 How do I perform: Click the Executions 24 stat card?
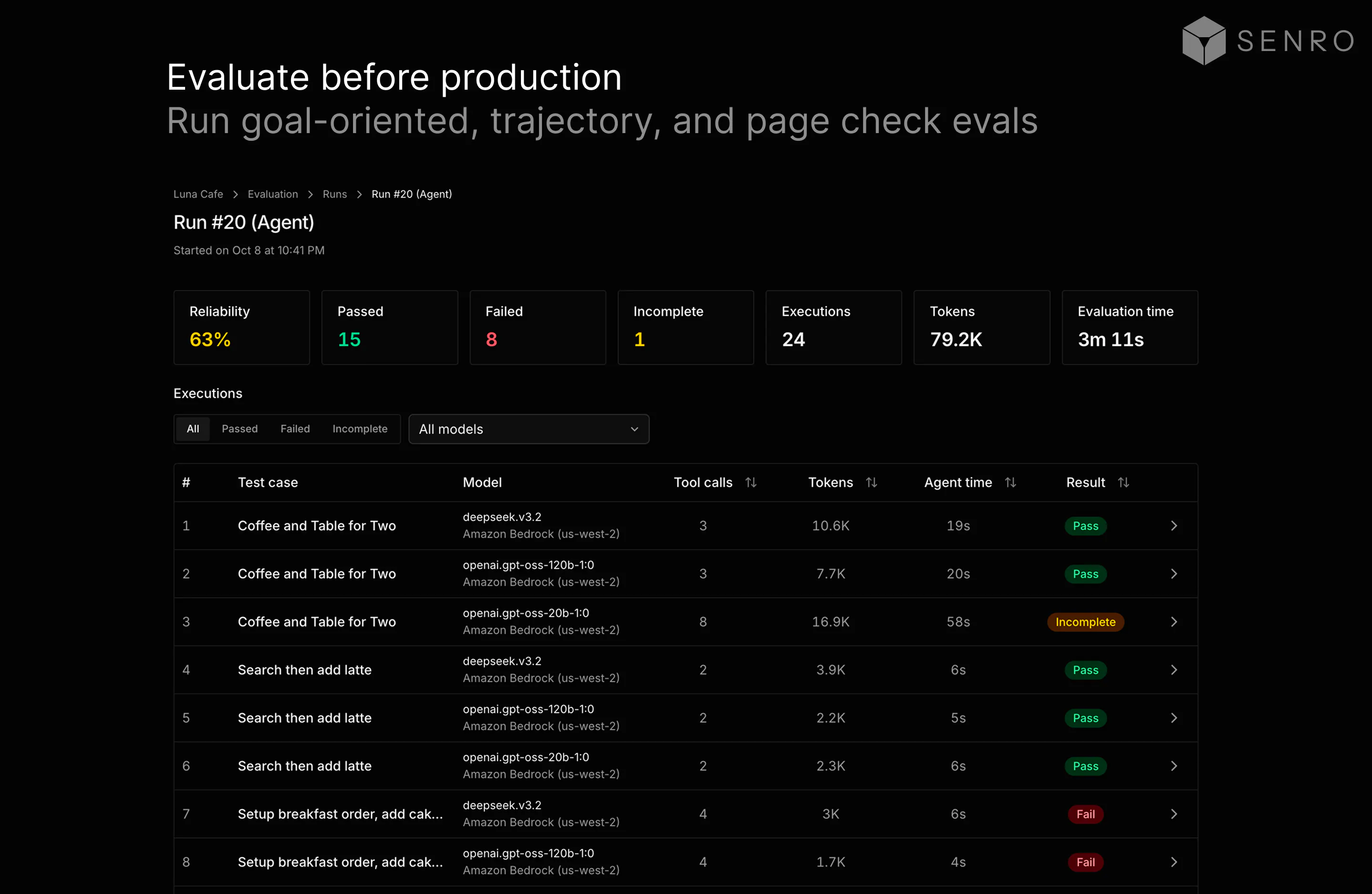(833, 327)
